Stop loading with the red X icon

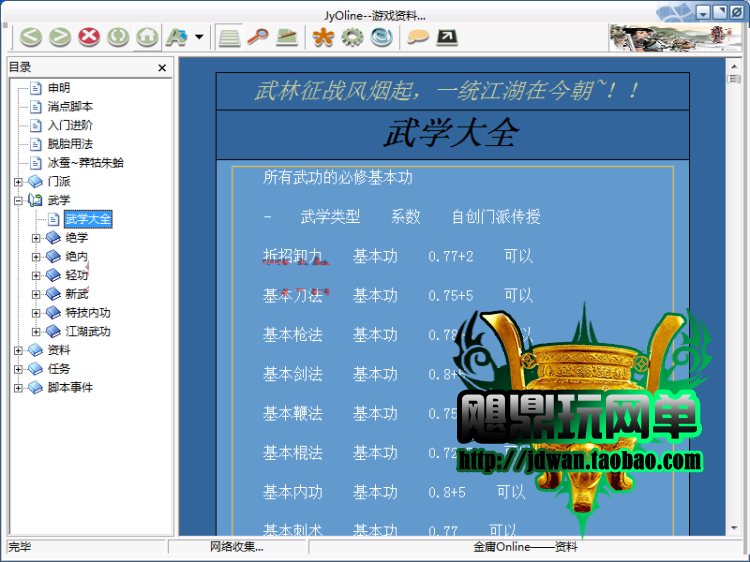click(89, 37)
